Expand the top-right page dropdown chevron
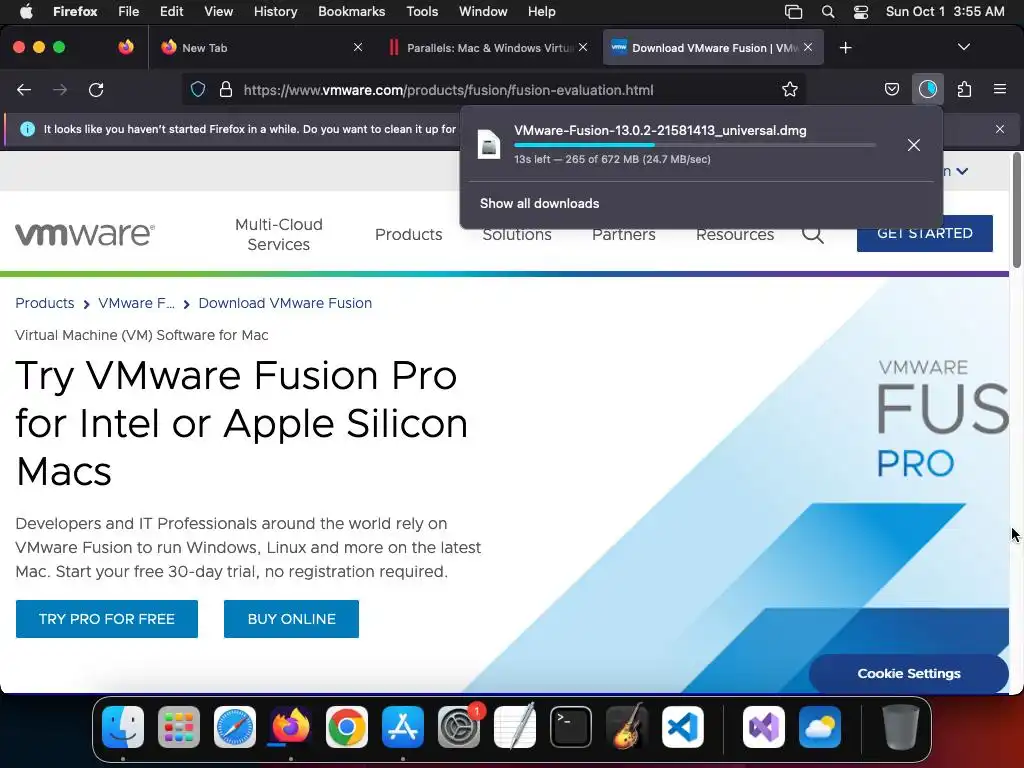Viewport: 1024px width, 768px height. tap(962, 171)
